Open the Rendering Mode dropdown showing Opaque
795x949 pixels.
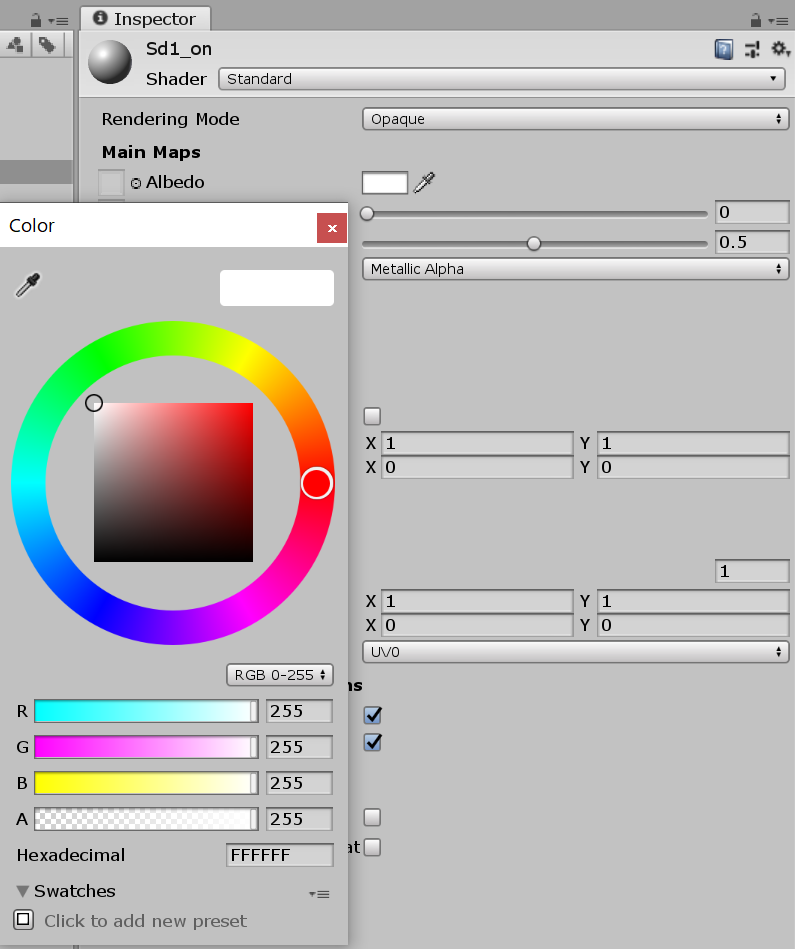click(575, 119)
